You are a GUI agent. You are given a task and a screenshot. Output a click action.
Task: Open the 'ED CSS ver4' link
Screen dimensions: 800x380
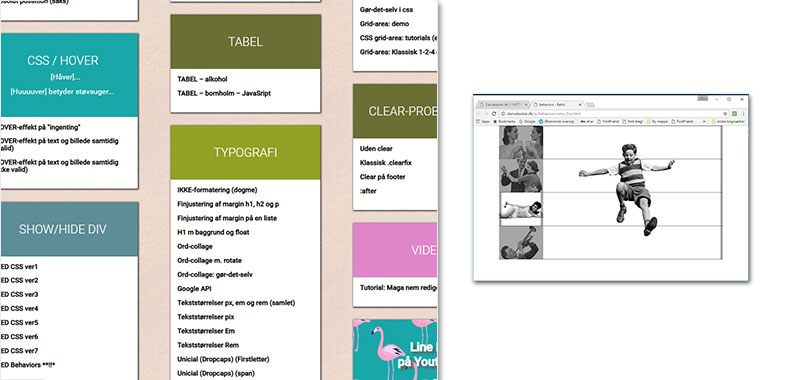(x=19, y=309)
